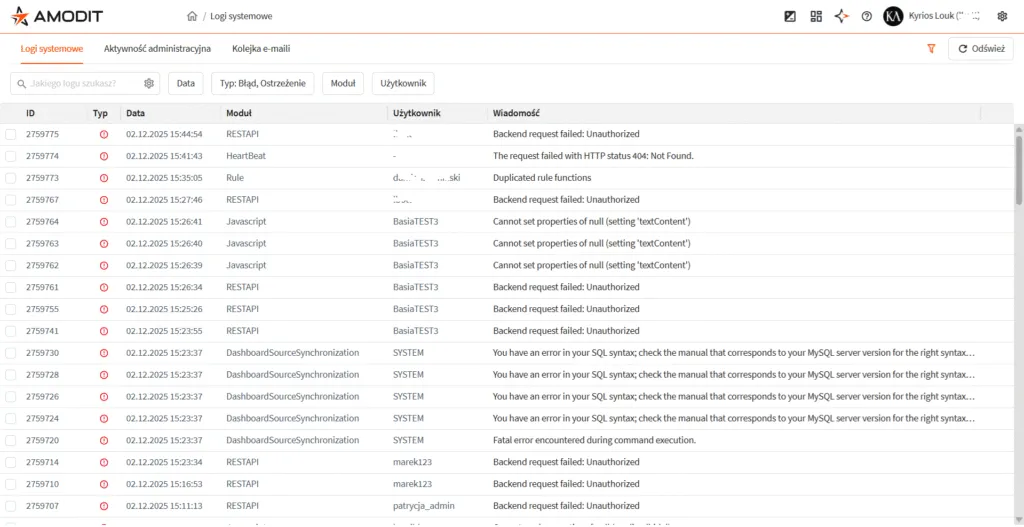Select the checkbox for log 2759764
The width and height of the screenshot is (1024, 527).
click(x=10, y=221)
